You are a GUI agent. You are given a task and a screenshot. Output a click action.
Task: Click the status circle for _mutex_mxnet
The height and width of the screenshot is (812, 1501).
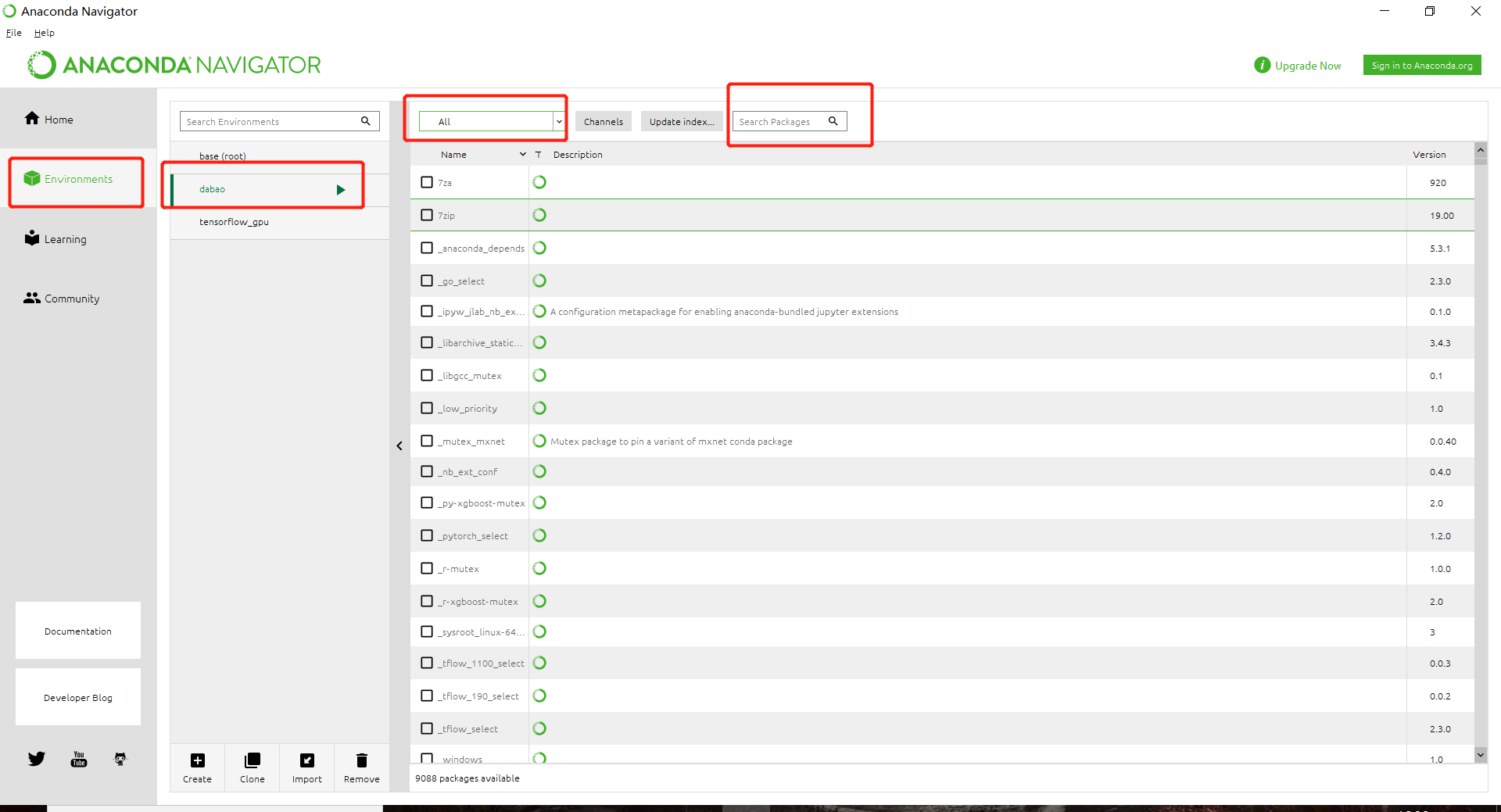[x=539, y=441]
